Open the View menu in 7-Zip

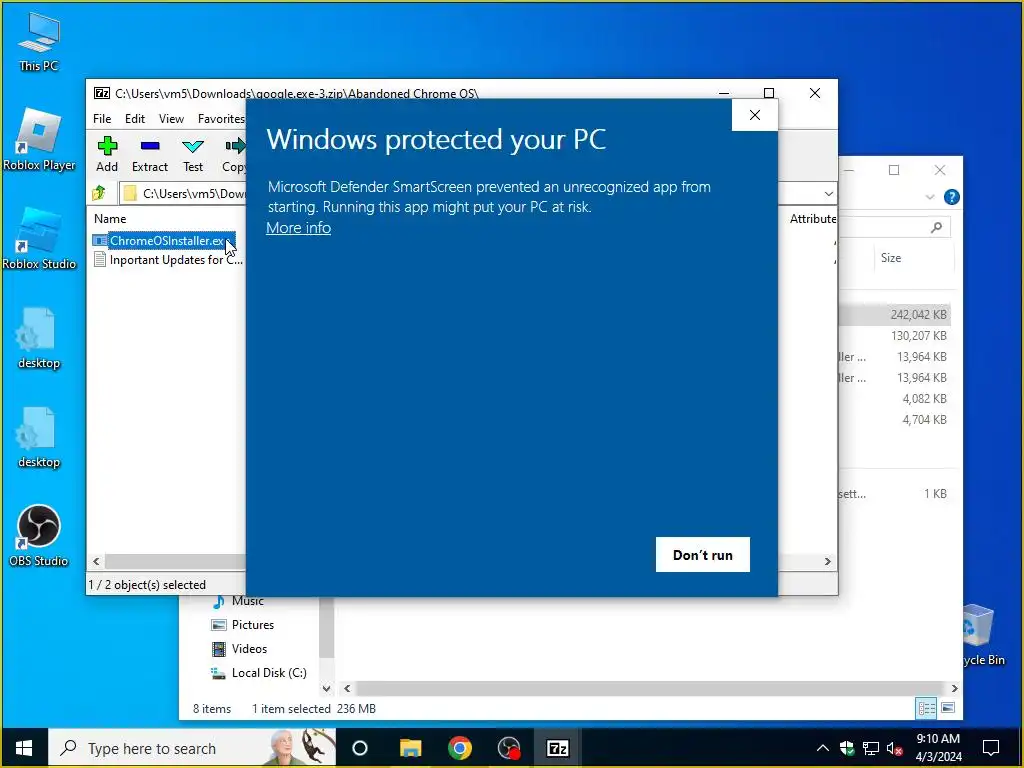[171, 119]
